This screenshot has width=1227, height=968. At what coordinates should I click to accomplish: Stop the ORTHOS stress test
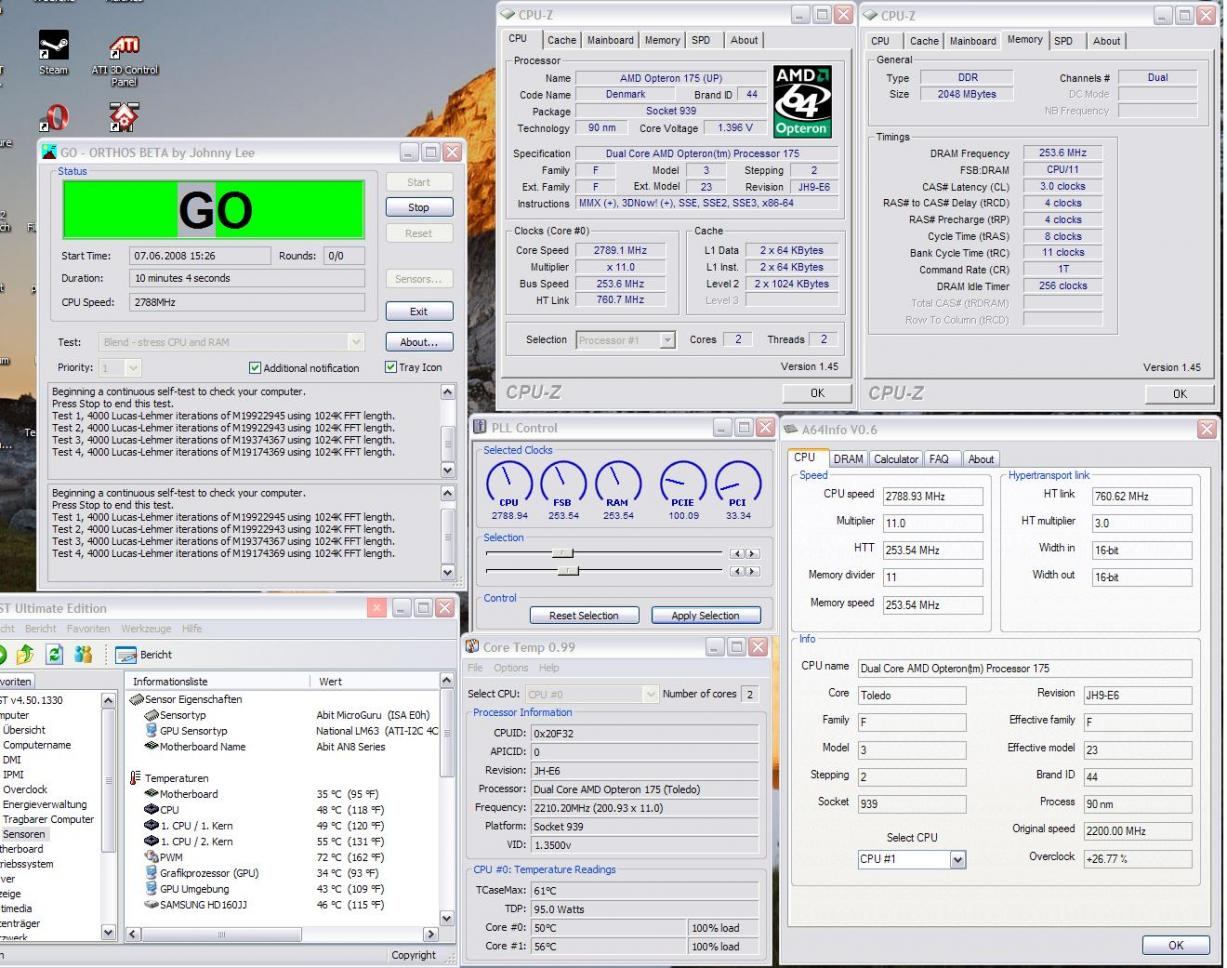418,208
